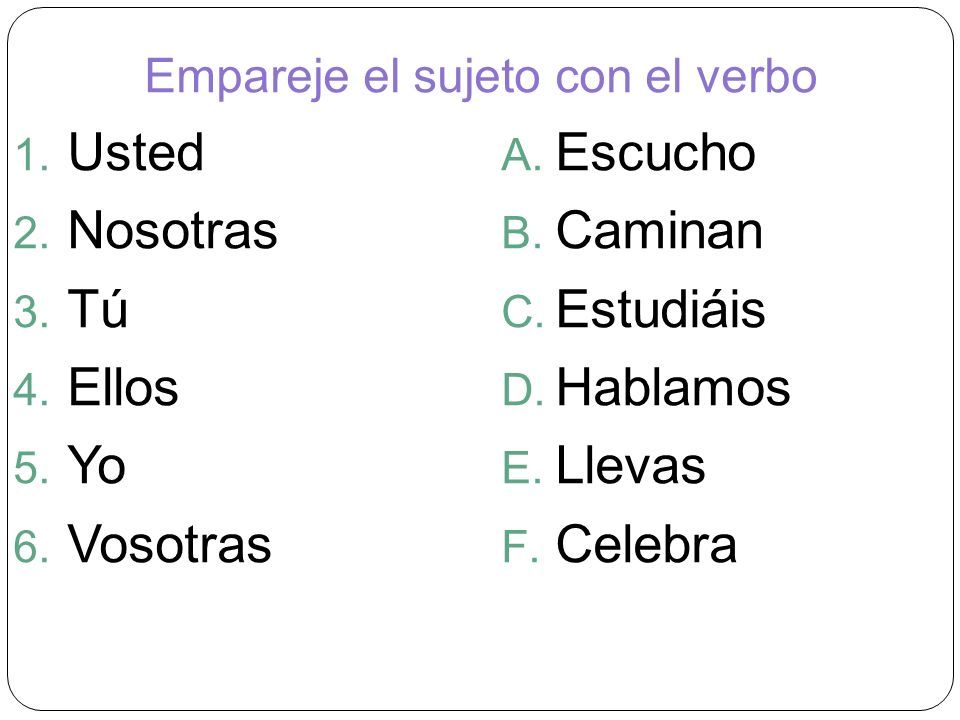The height and width of the screenshot is (720, 960).
Task: Click the green letter D label
Action: [x=522, y=390]
